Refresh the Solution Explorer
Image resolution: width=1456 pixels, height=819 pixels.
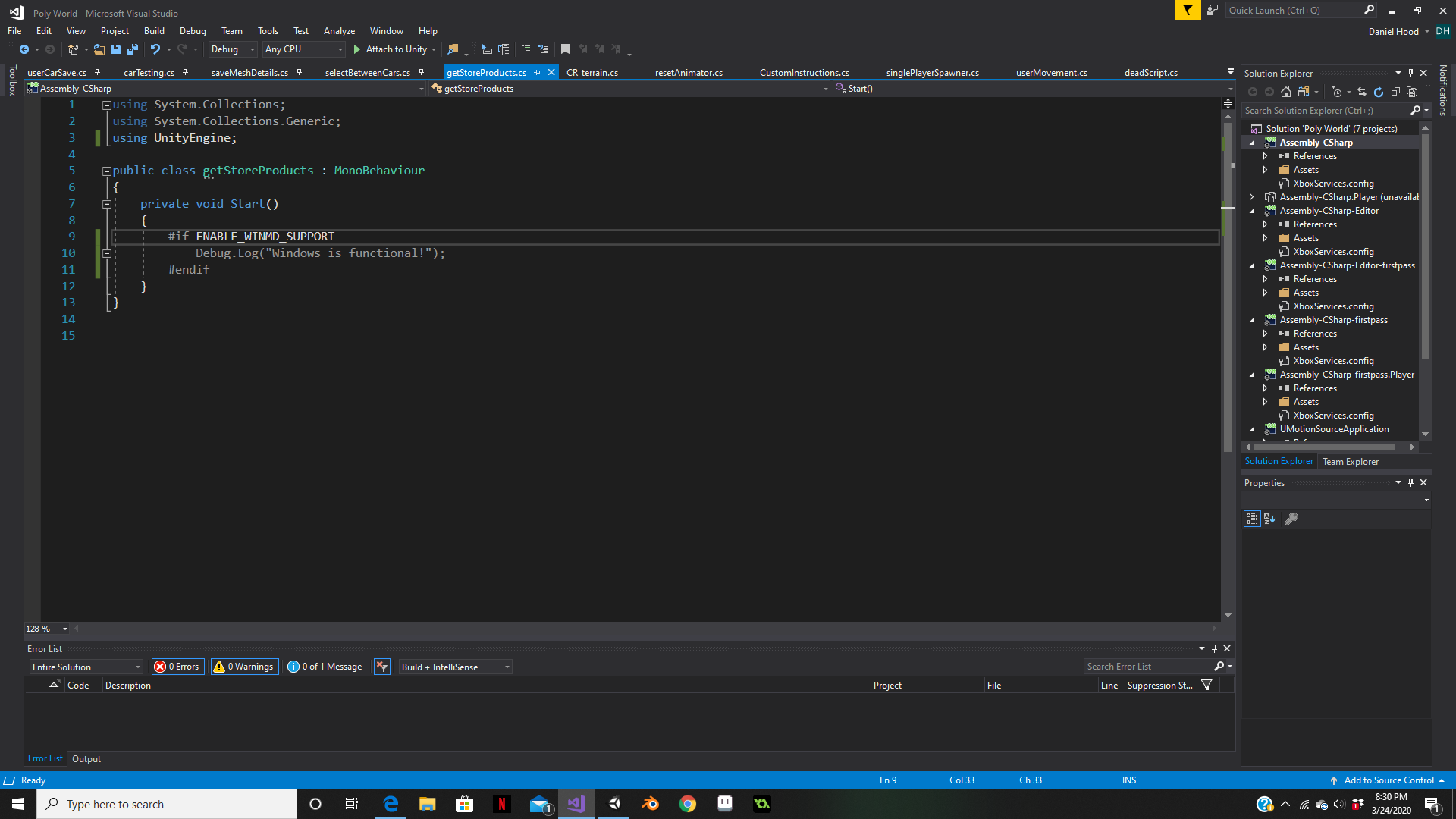click(1379, 92)
